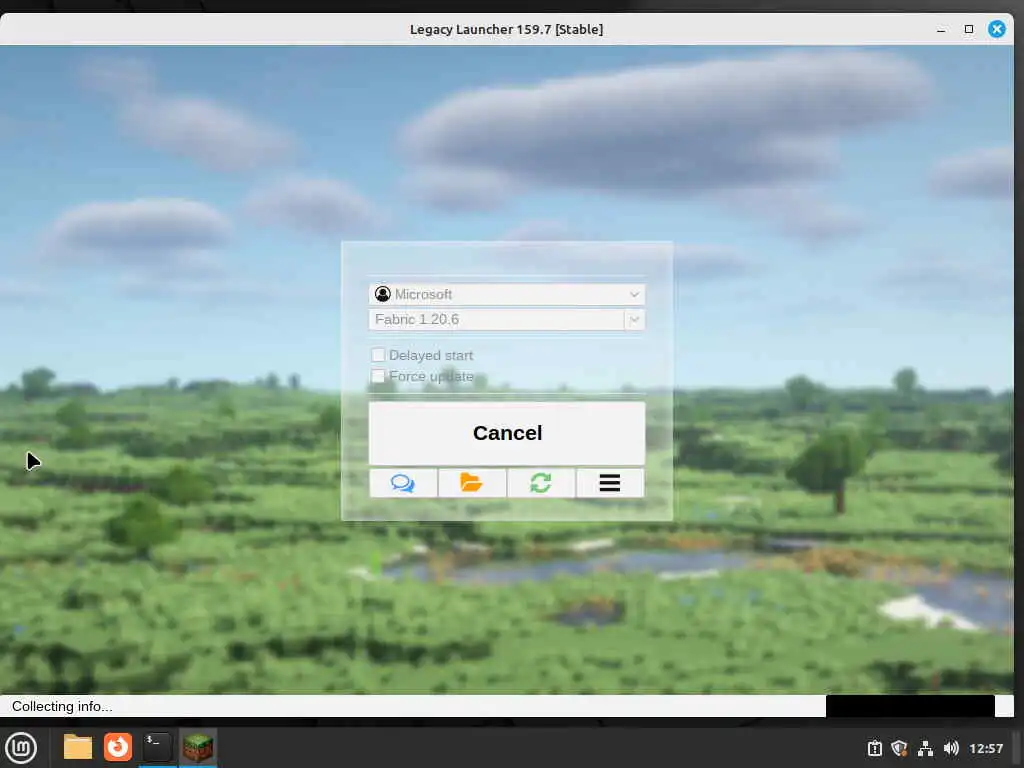Open the Files folder in taskbar
The width and height of the screenshot is (1024, 768).
point(78,748)
